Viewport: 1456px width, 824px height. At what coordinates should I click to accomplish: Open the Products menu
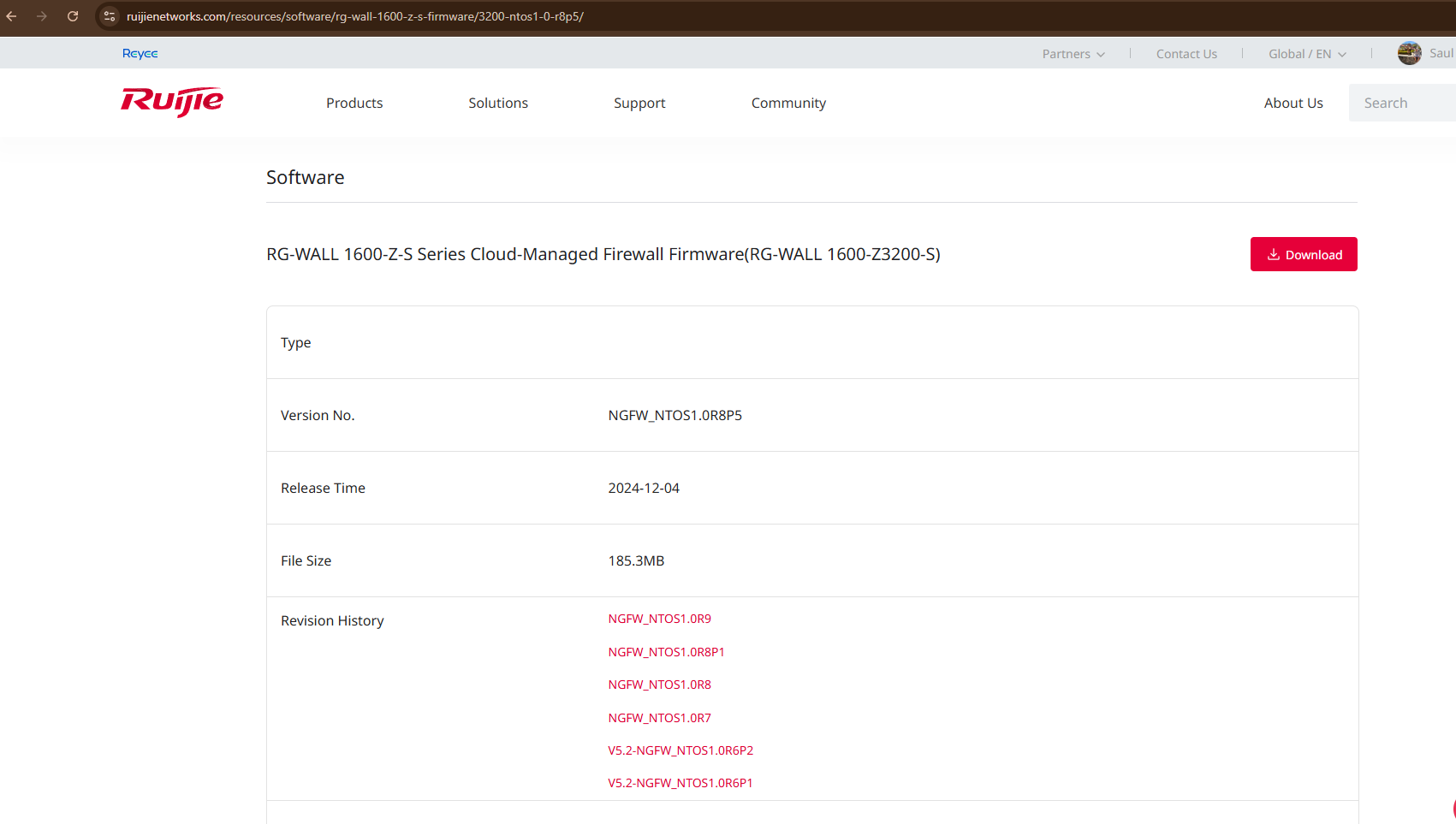(354, 103)
